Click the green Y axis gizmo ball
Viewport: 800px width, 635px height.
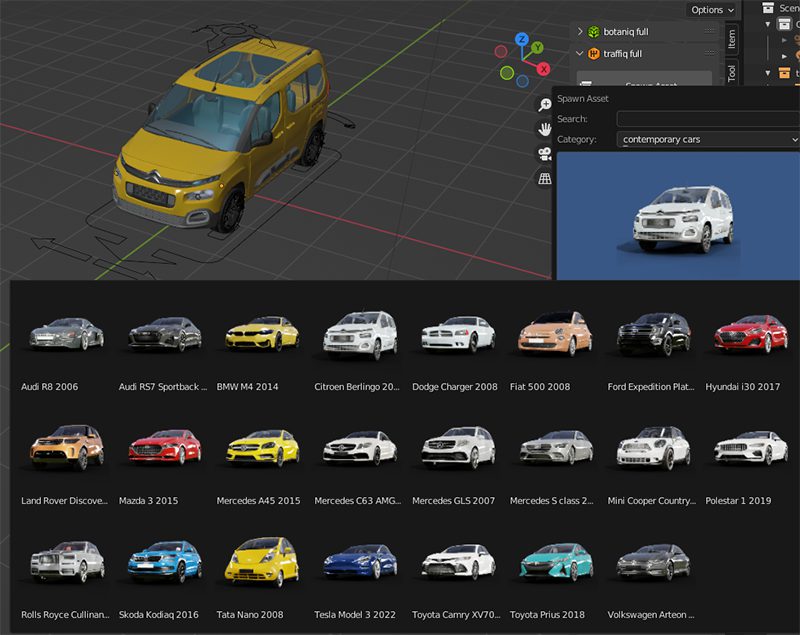tap(537, 47)
